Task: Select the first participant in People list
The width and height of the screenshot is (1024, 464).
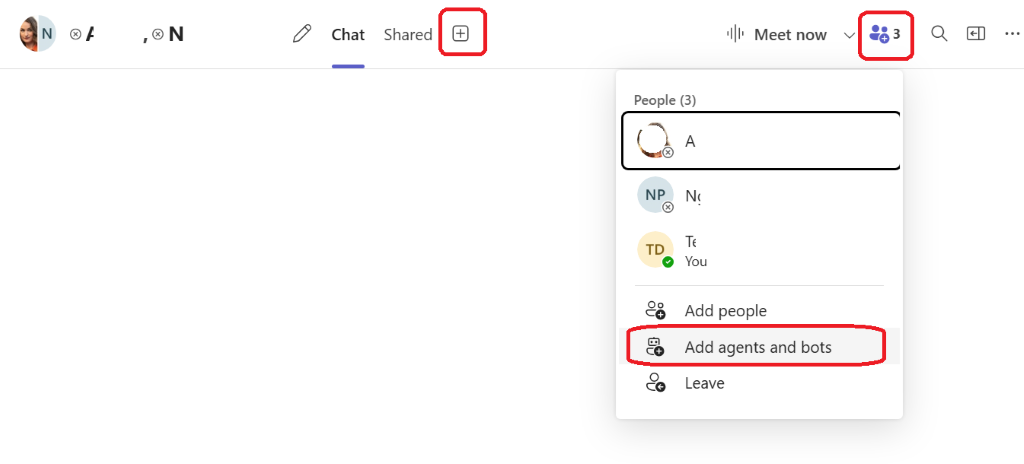Action: 760,141
